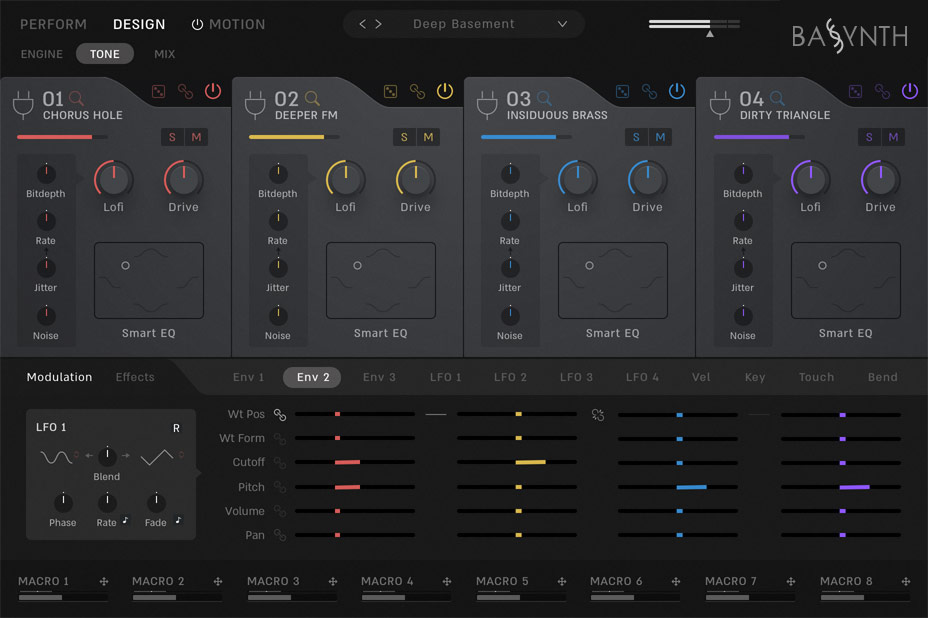Randomize layer 01 with the dice icon
Image resolution: width=928 pixels, height=618 pixels.
coord(159,93)
